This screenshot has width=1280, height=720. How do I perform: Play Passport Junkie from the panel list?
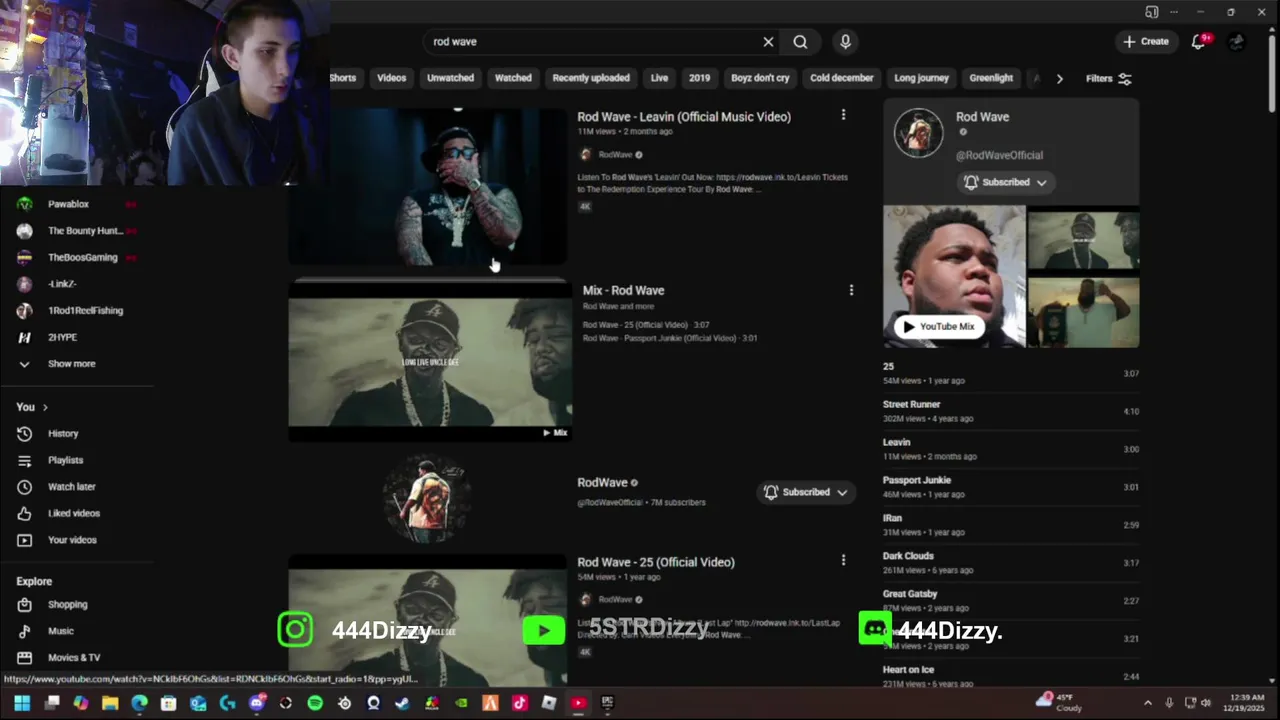[1011, 487]
